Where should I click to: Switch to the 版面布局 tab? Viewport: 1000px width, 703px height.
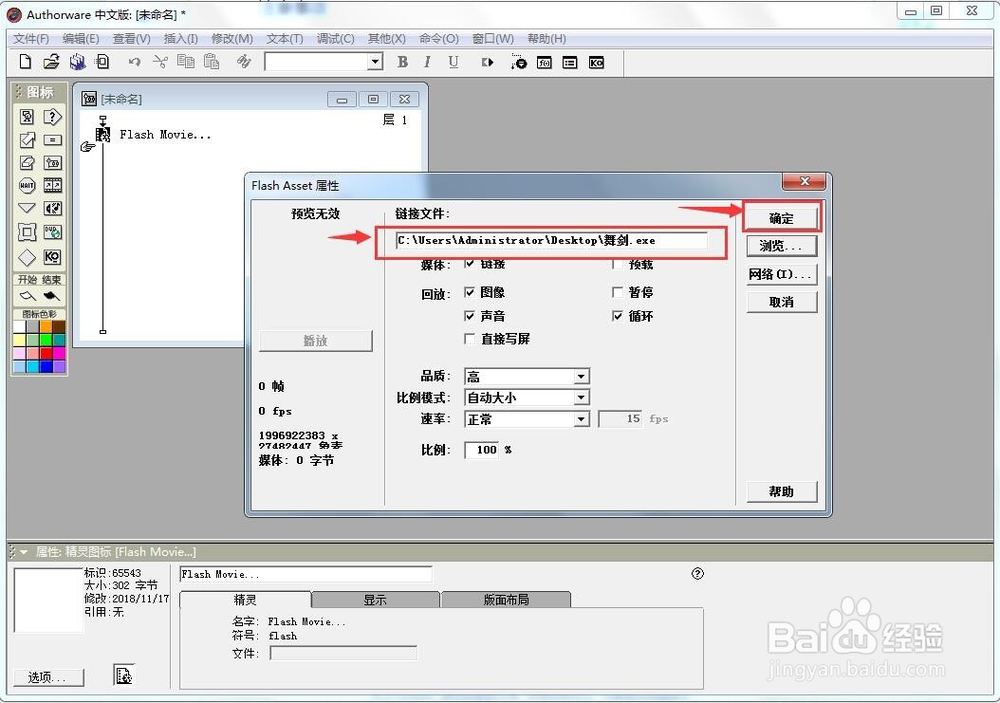click(506, 600)
